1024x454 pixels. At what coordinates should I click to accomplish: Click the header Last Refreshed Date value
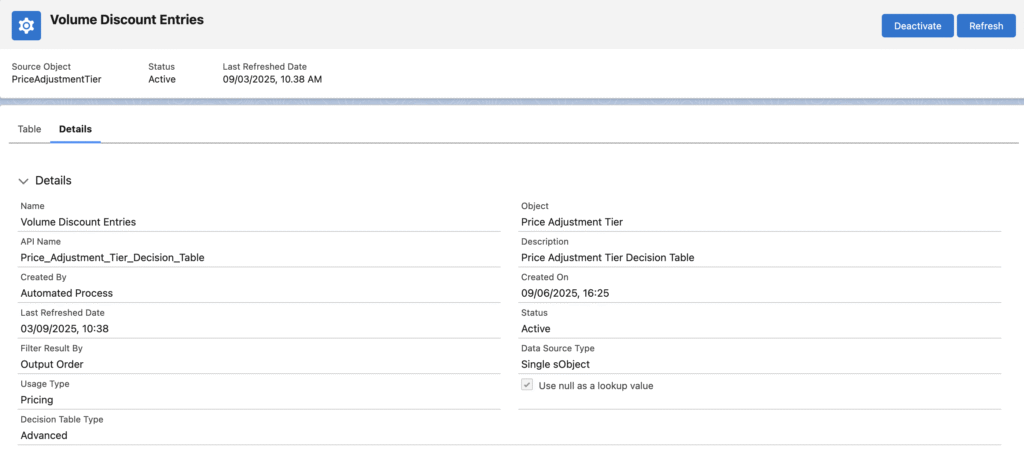tap(272, 79)
